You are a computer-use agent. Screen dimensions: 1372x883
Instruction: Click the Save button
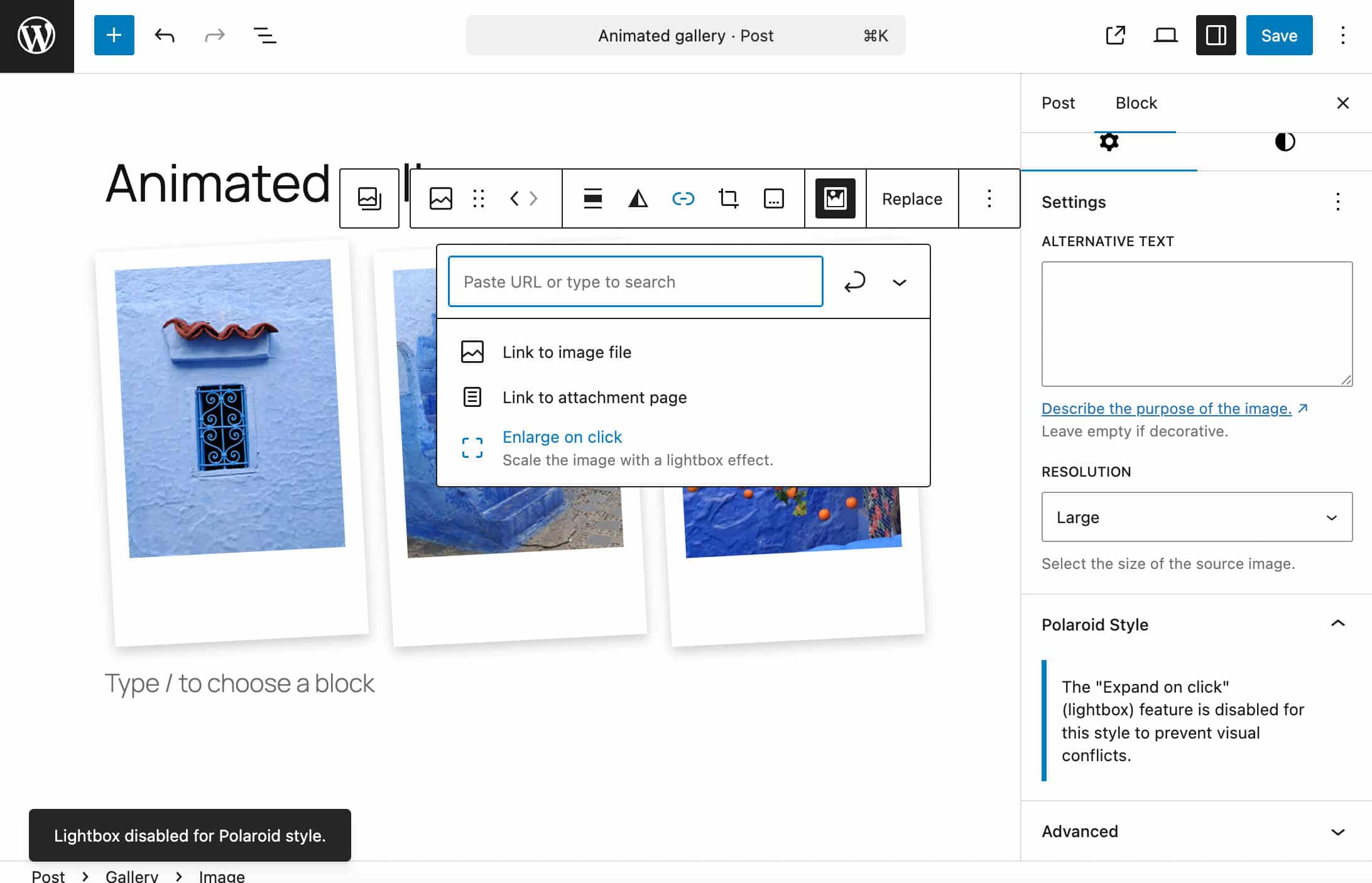point(1278,35)
